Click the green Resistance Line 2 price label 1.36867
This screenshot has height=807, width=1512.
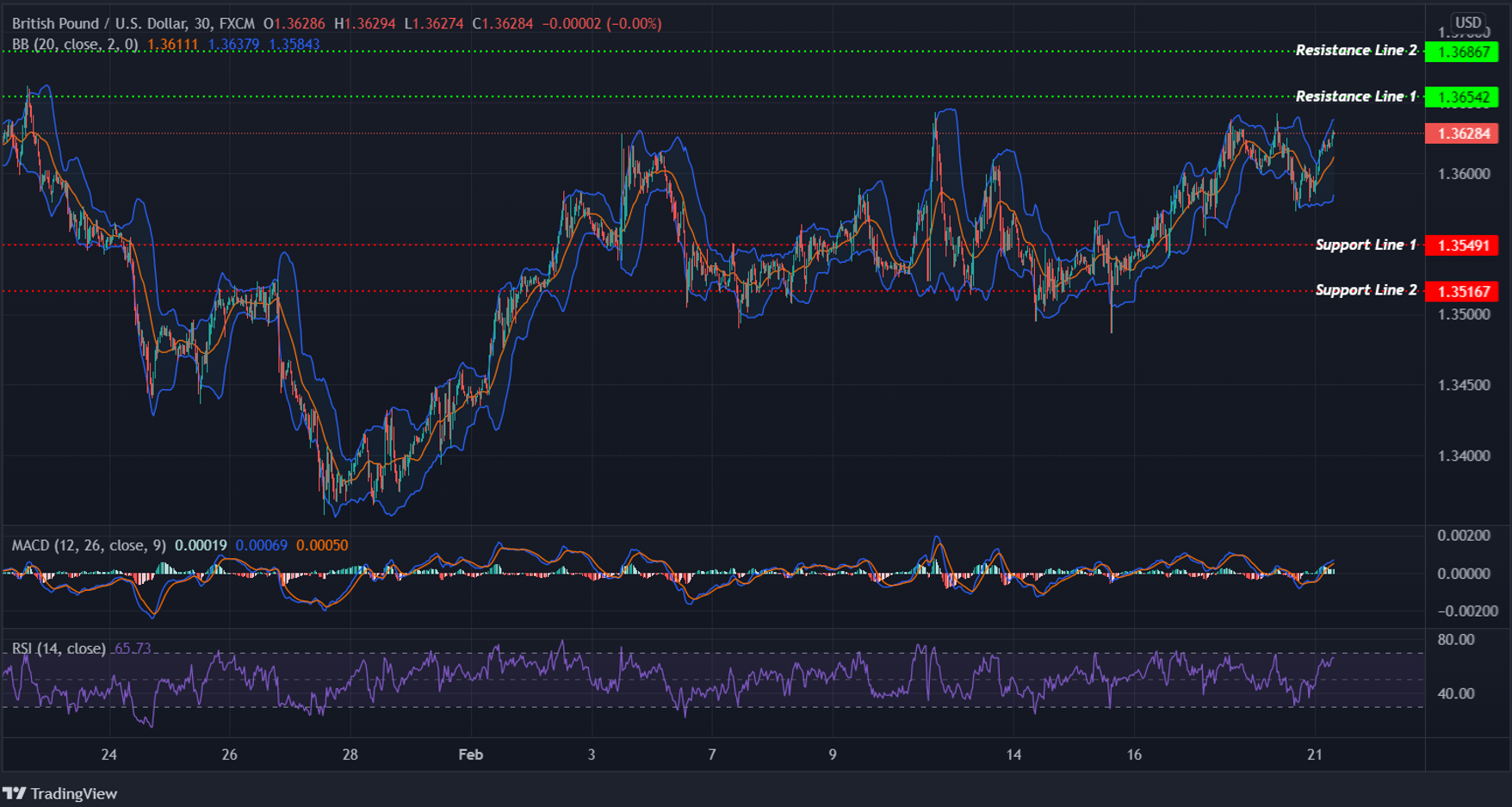[1461, 51]
